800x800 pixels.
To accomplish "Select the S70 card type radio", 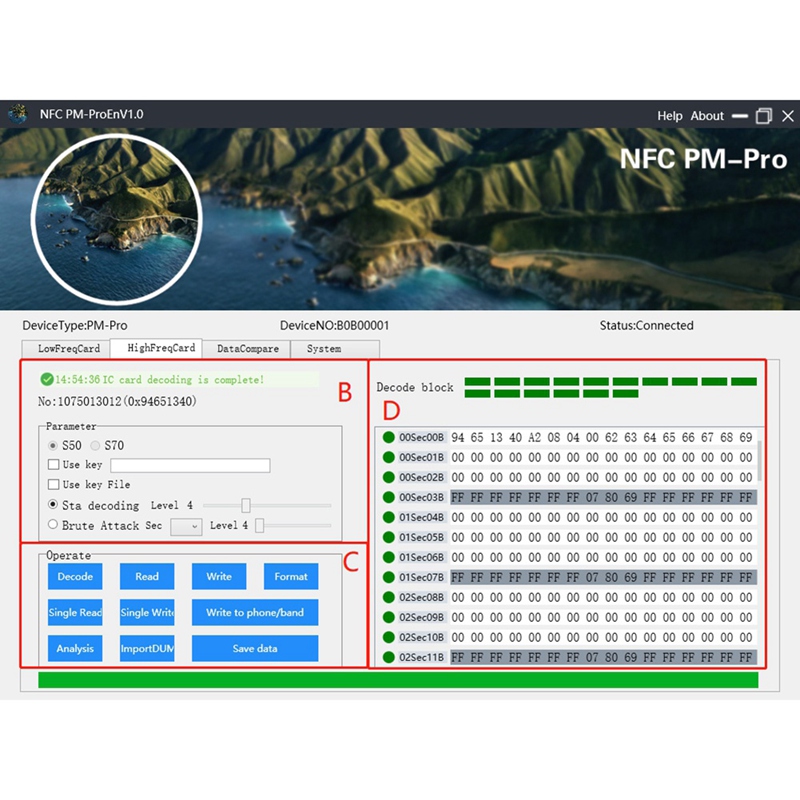I will [x=95, y=445].
